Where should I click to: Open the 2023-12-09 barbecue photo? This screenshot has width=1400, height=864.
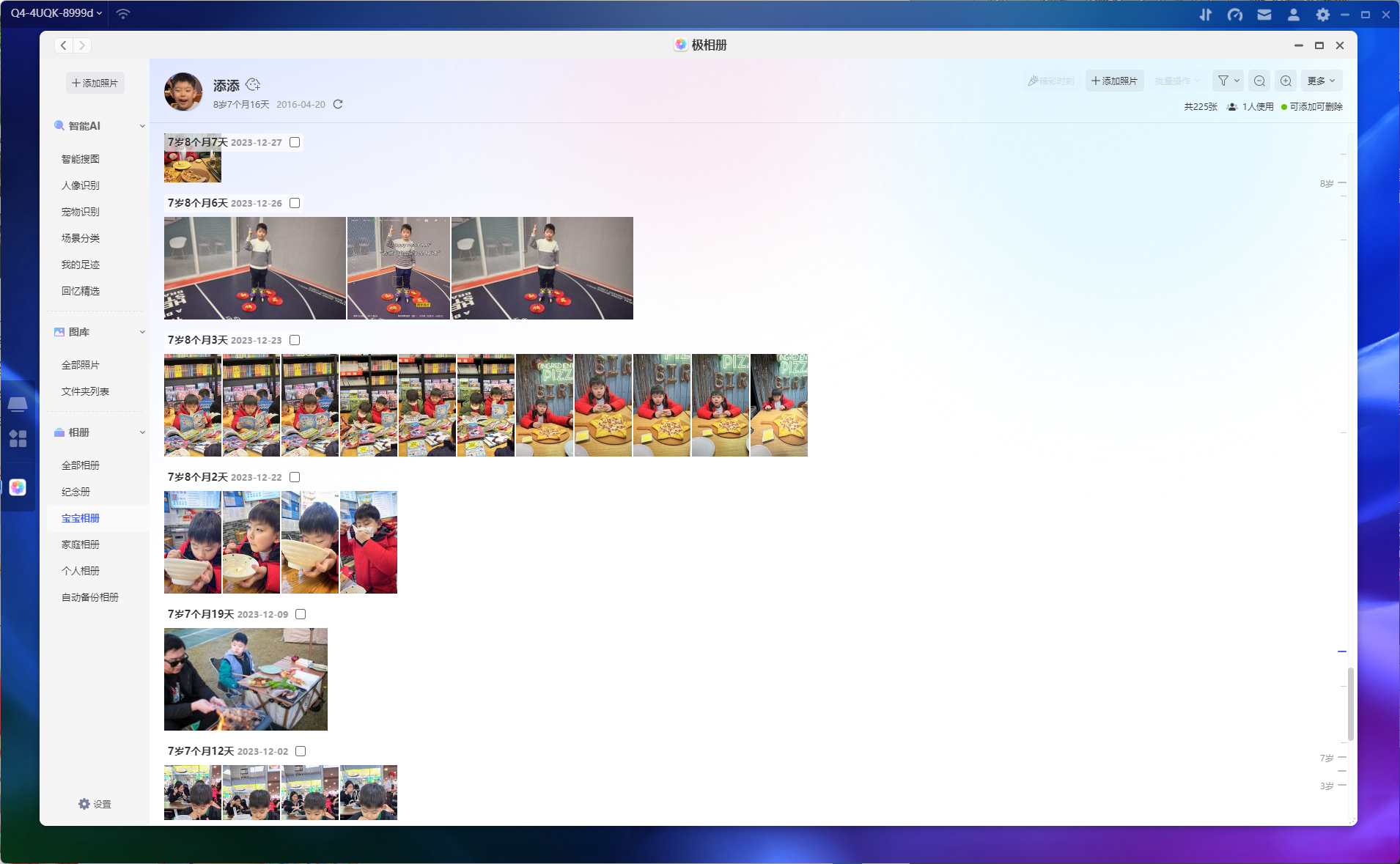tap(246, 679)
